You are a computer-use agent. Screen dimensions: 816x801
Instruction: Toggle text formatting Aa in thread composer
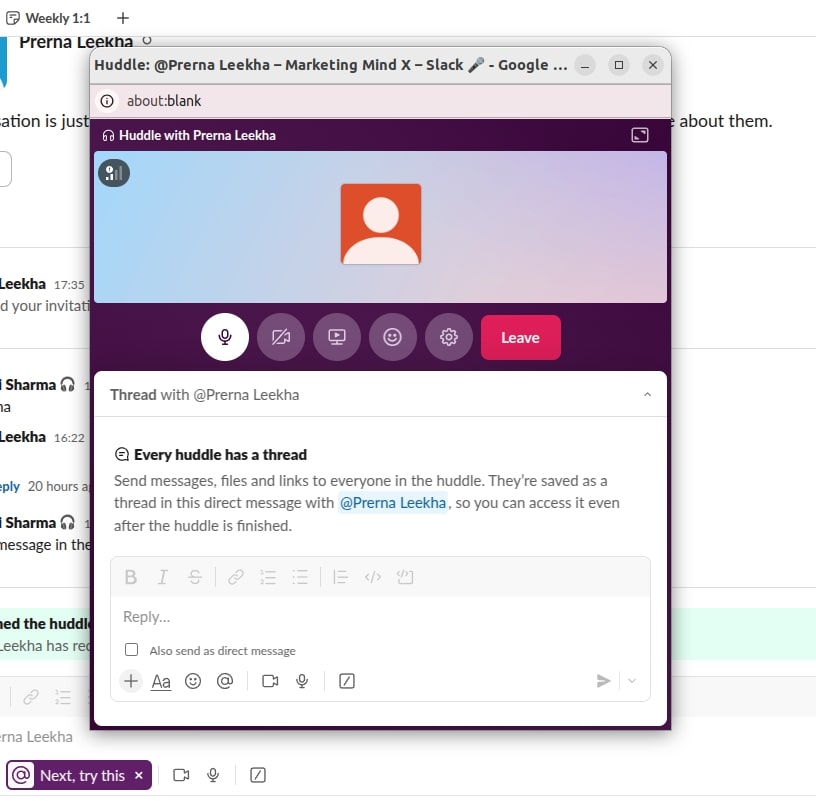pyautogui.click(x=161, y=681)
